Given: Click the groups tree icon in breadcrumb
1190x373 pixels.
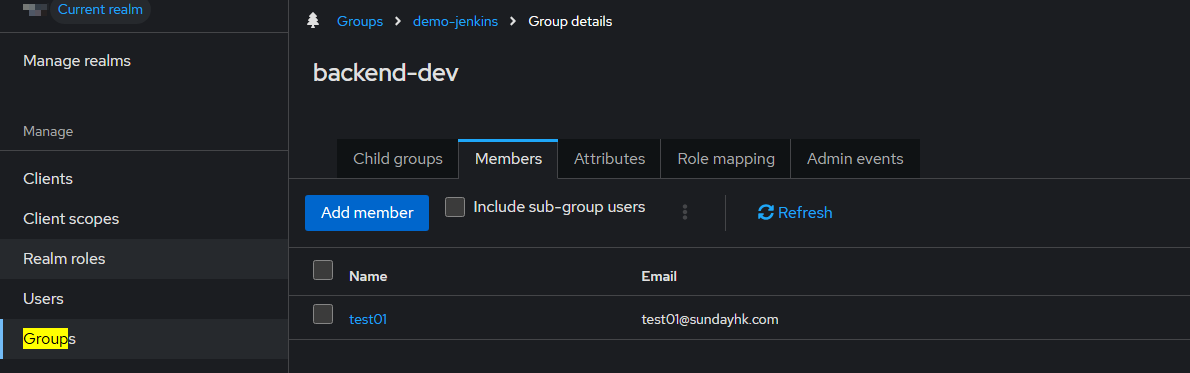Looking at the screenshot, I should click(313, 21).
